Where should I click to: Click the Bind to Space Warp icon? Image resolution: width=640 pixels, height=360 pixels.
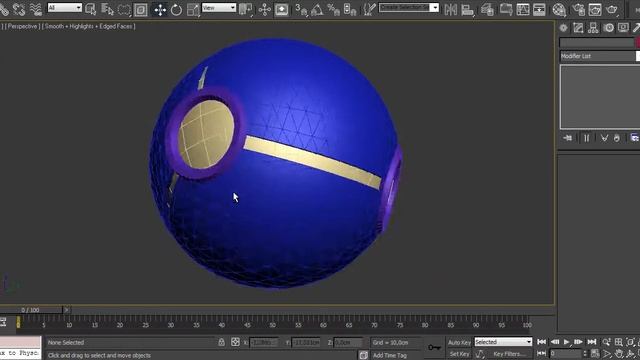[x=36, y=9]
